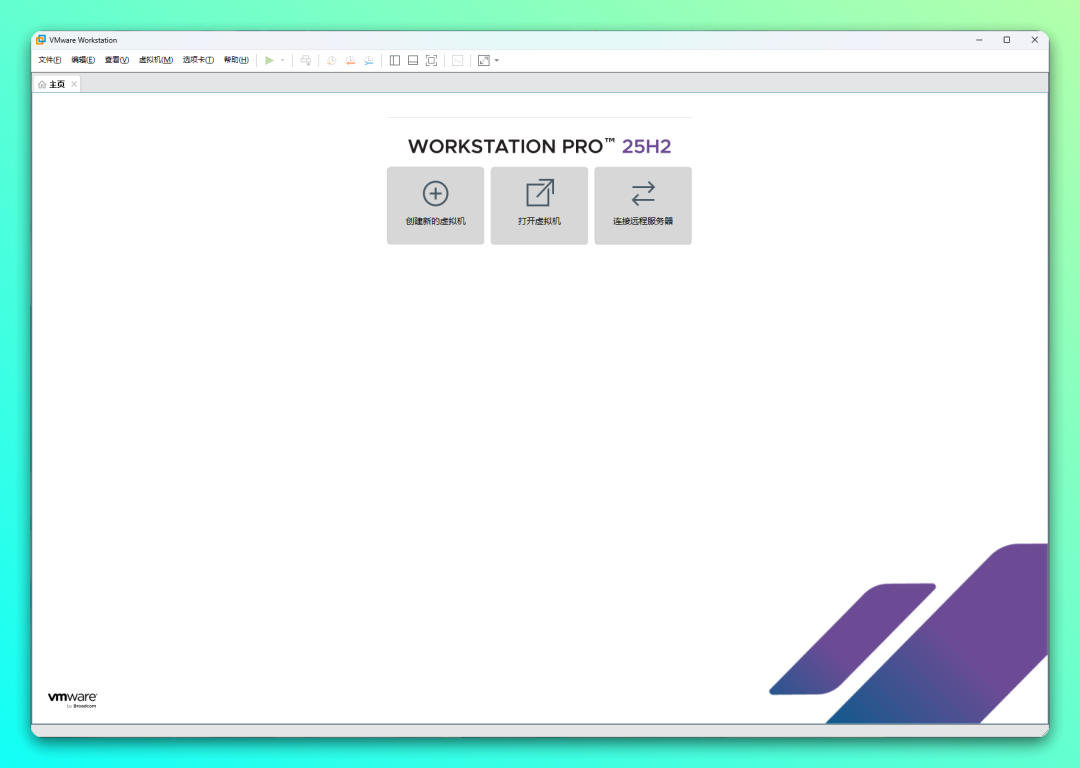The height and width of the screenshot is (768, 1080).
Task: Close the 主页 tab
Action: pos(74,84)
